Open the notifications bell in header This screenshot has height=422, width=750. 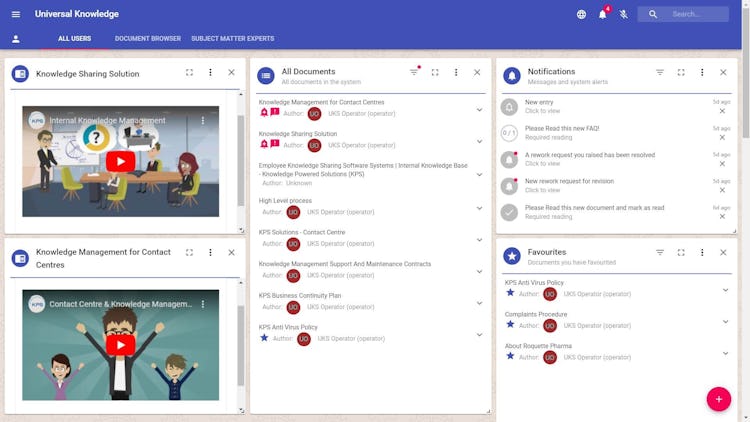coord(603,14)
